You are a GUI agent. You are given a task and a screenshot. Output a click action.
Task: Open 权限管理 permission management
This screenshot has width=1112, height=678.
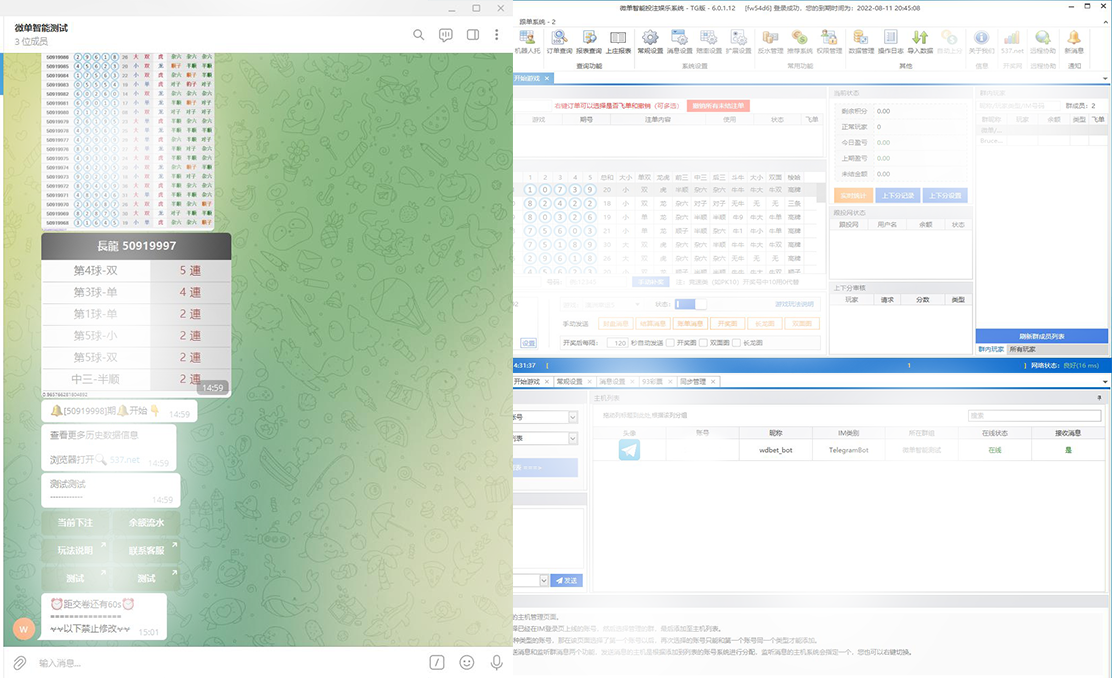click(829, 42)
